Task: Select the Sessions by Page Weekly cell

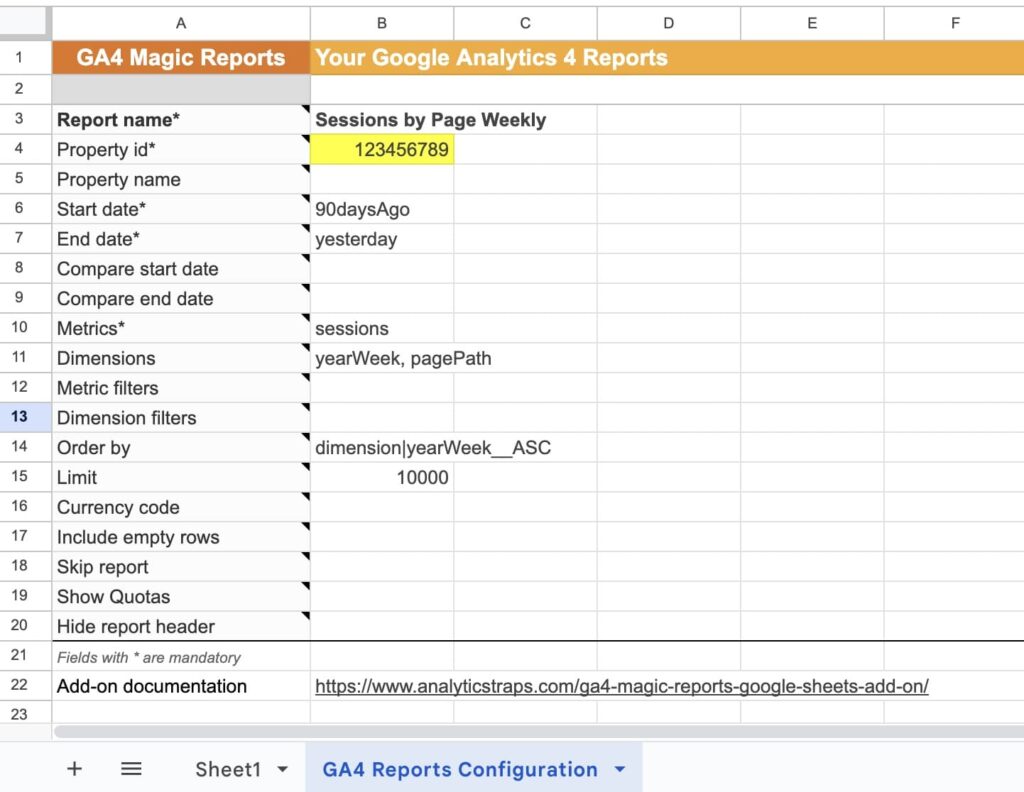Action: (x=430, y=119)
